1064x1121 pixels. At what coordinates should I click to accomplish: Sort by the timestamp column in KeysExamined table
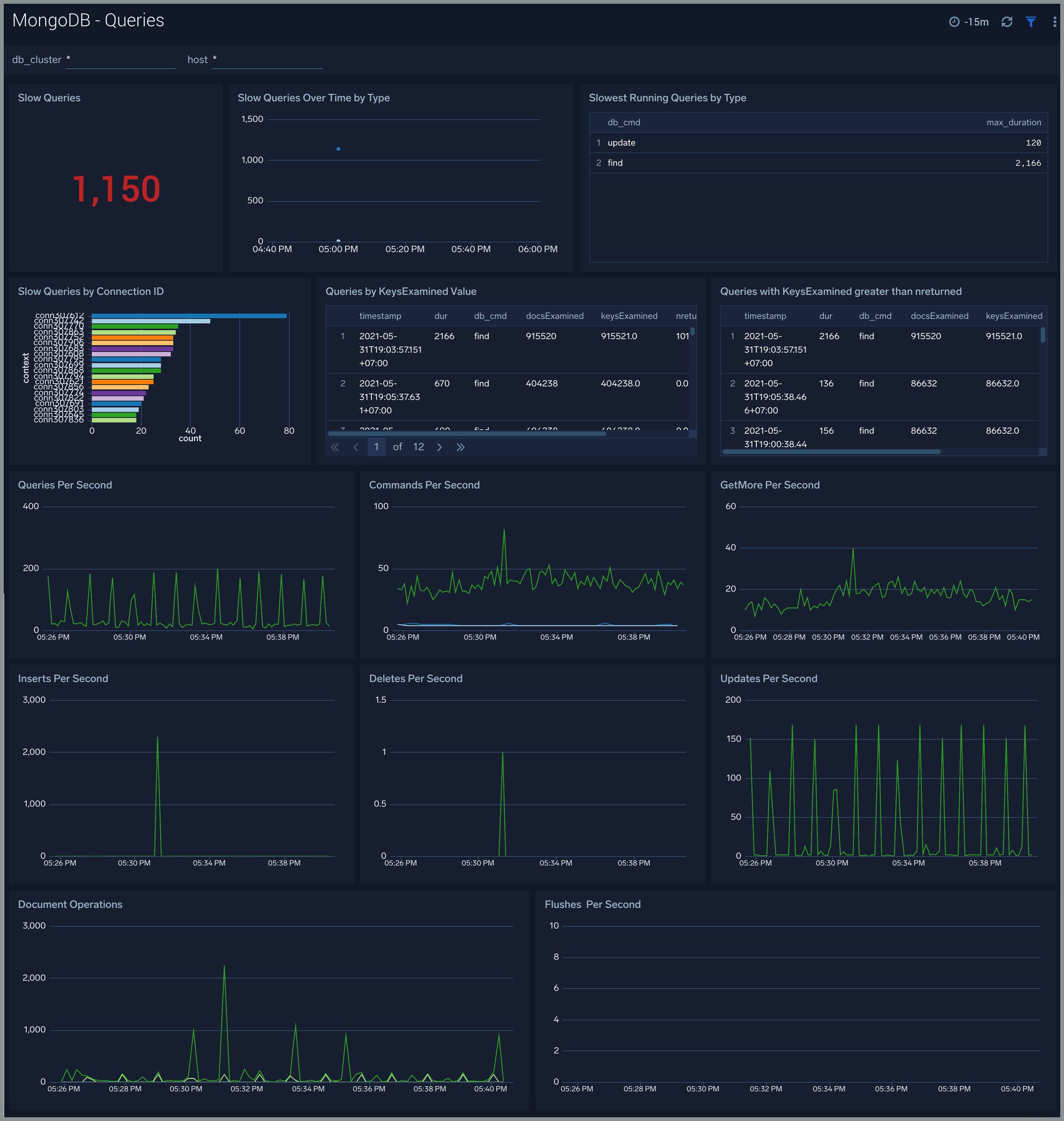click(380, 316)
